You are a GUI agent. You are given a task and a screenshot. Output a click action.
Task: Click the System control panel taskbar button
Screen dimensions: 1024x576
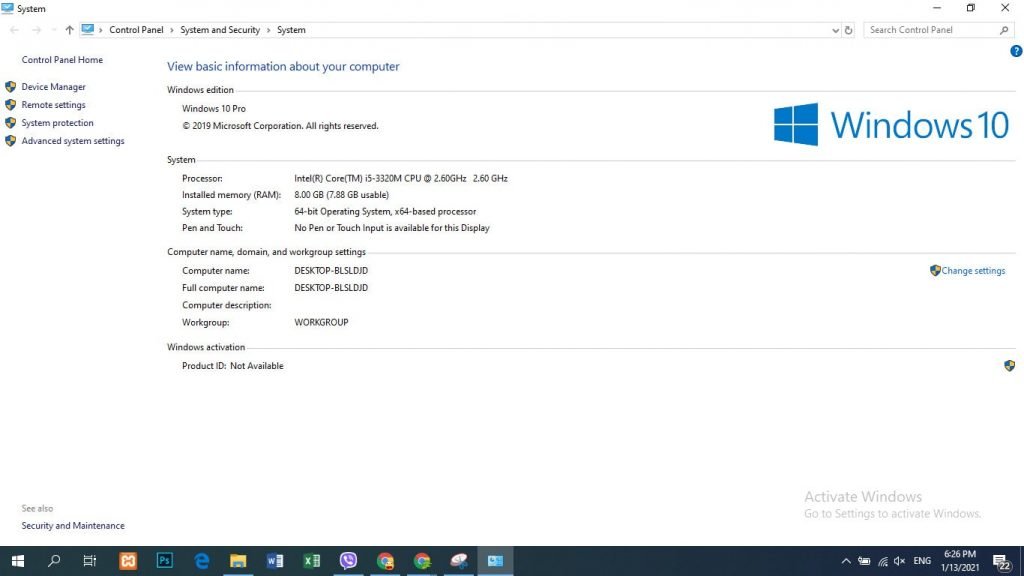pos(495,561)
